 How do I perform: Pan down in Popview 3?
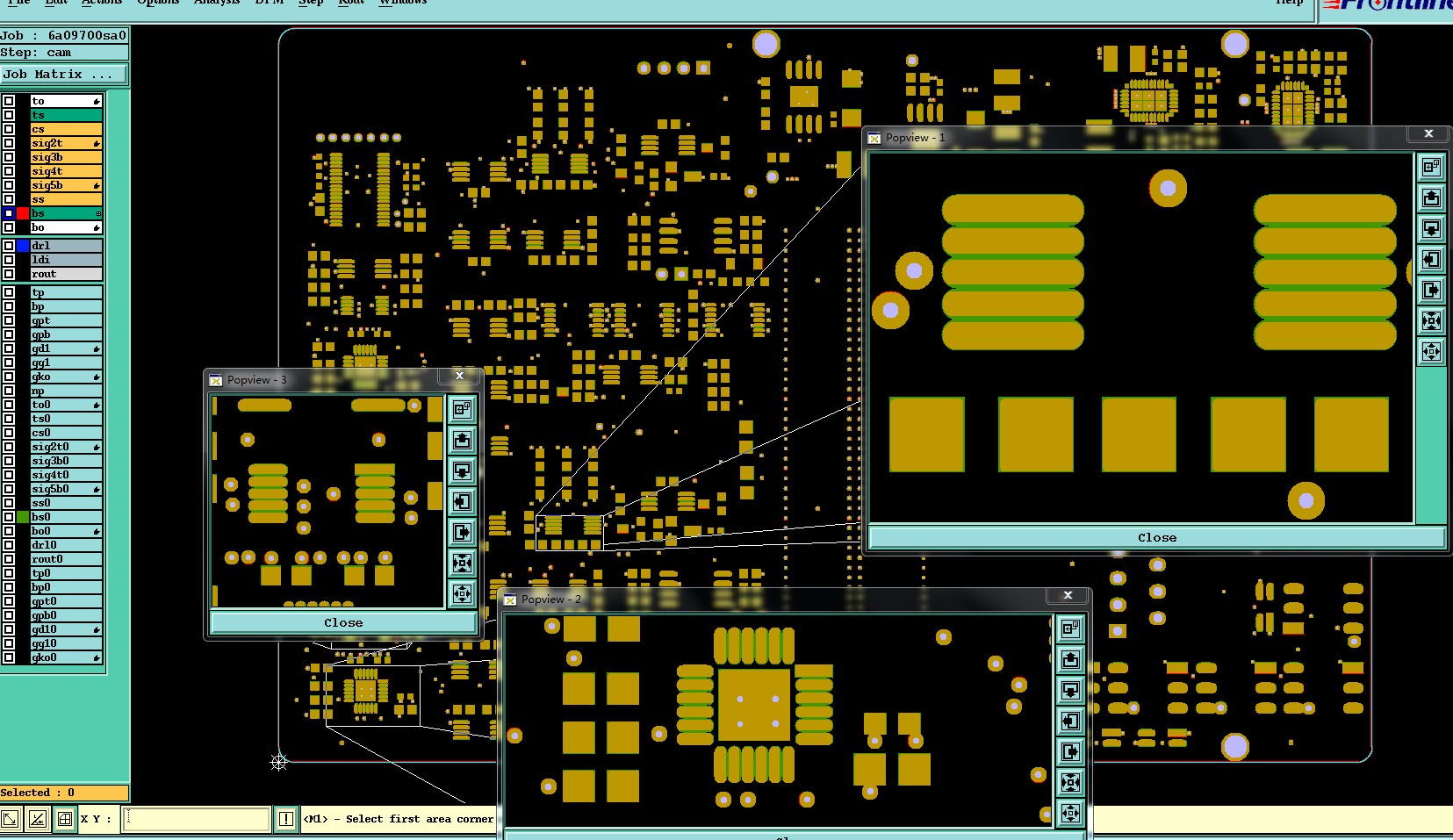(x=462, y=470)
